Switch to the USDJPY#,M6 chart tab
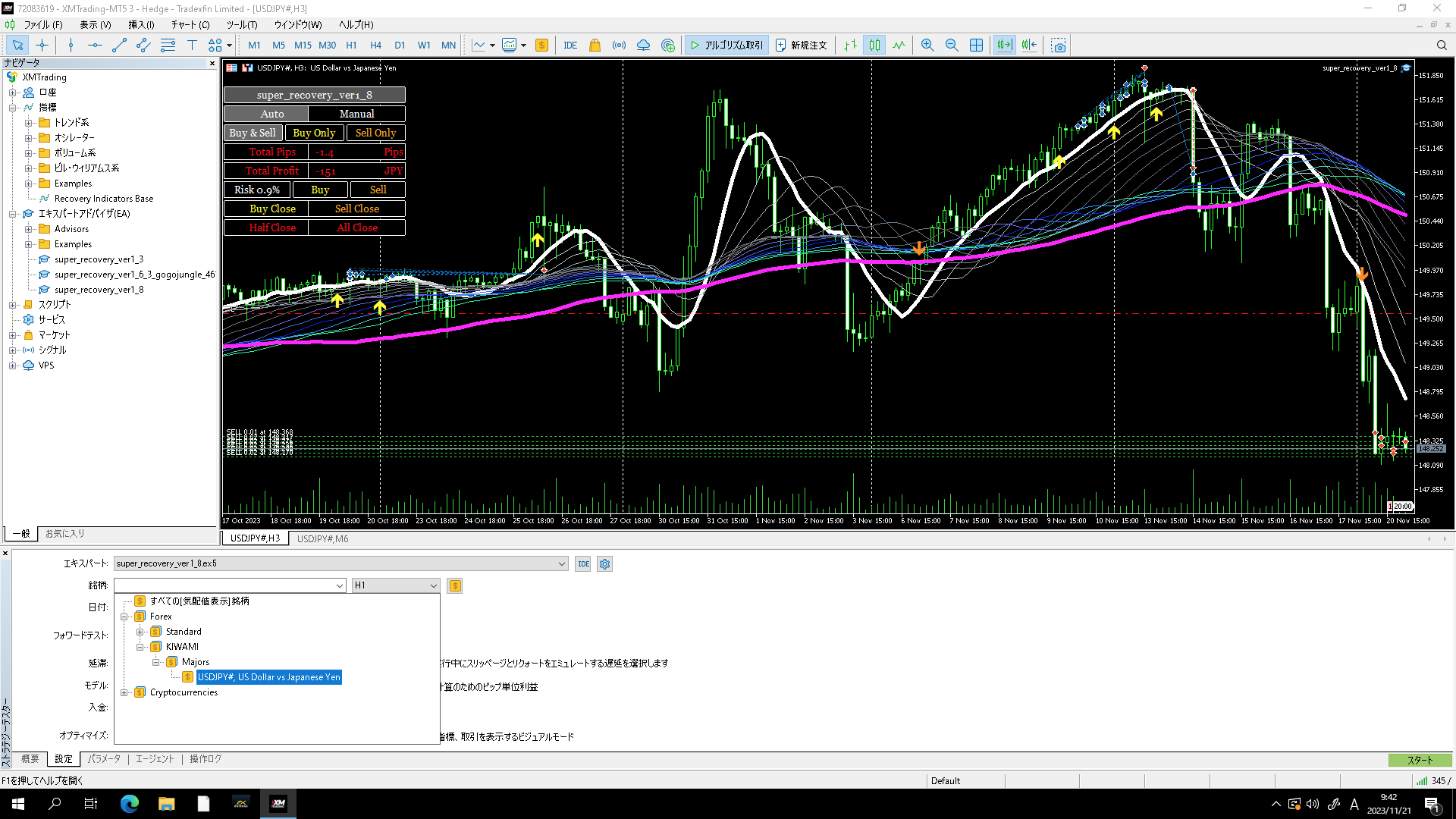1456x819 pixels. [322, 538]
